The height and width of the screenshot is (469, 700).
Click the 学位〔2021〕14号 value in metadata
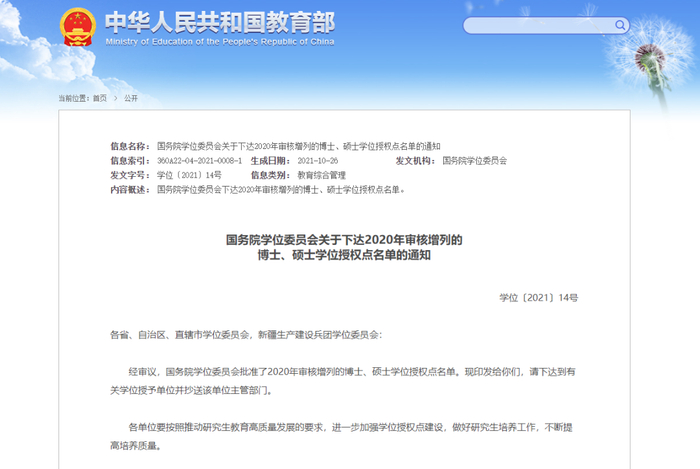click(x=189, y=175)
